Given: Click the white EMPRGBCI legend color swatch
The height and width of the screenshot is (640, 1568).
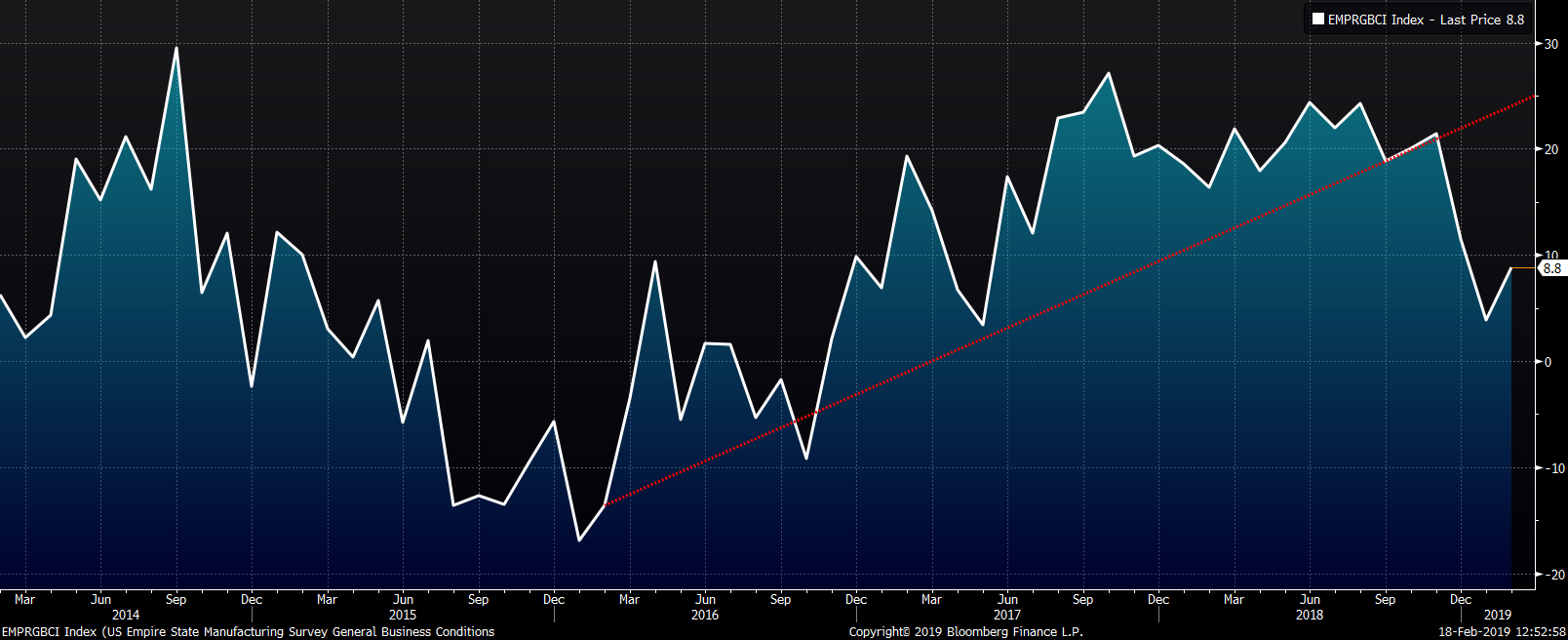Looking at the screenshot, I should click(x=1318, y=20).
